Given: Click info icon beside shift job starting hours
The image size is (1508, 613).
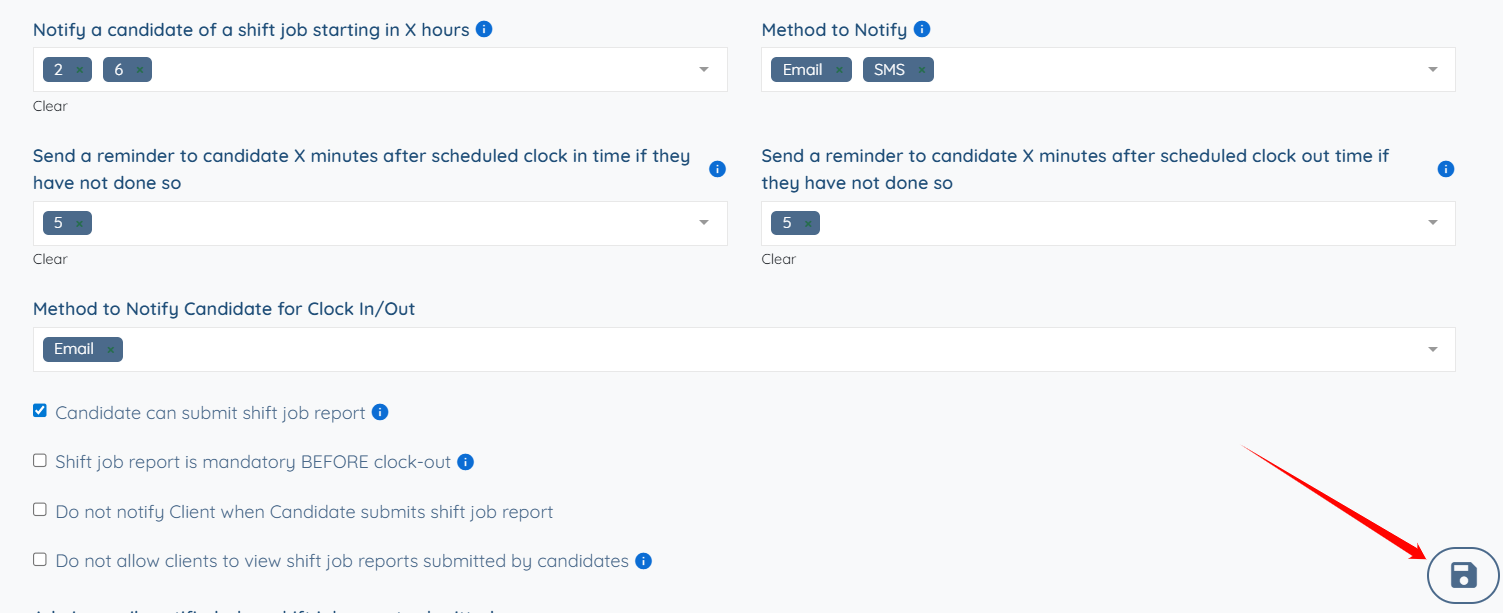Looking at the screenshot, I should tap(484, 29).
